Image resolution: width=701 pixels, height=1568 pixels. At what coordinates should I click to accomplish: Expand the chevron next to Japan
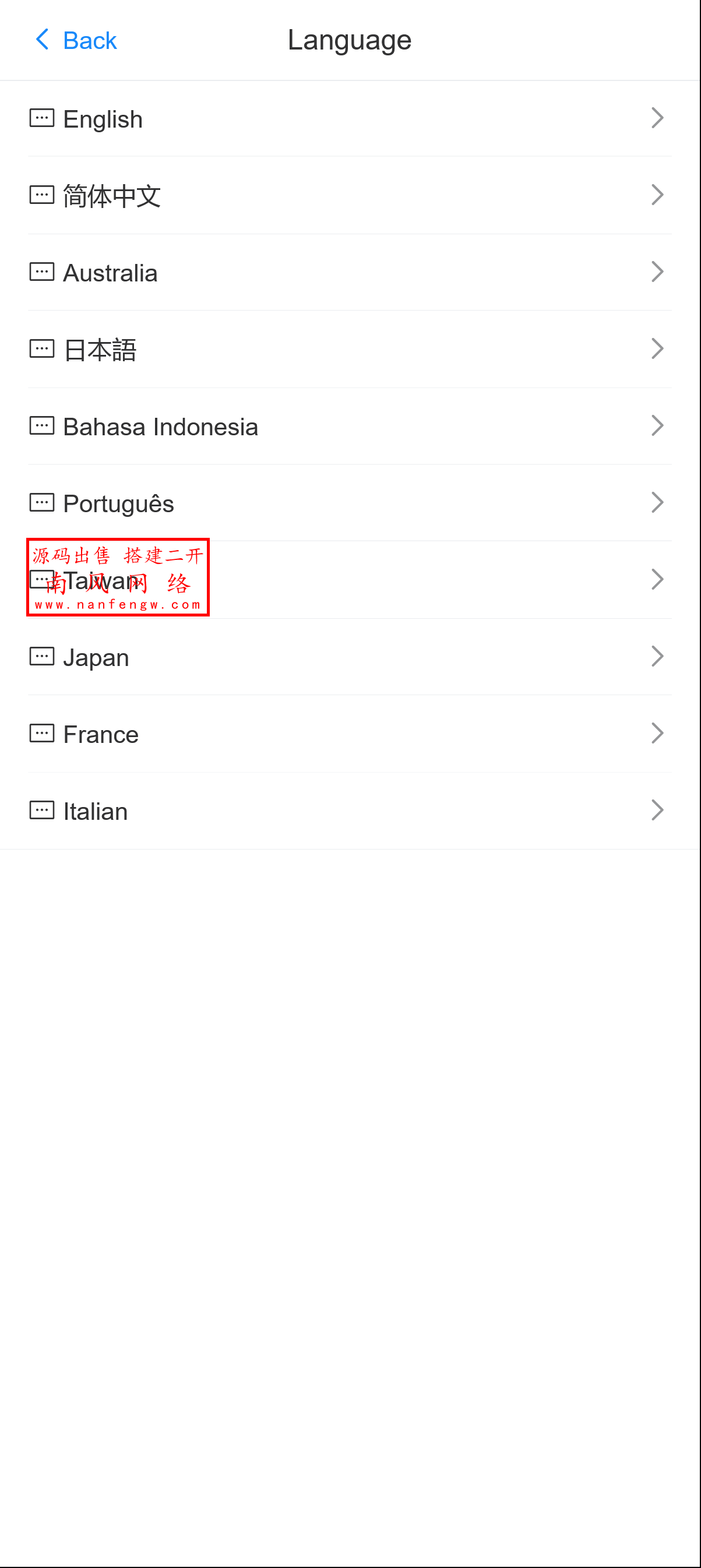658,656
